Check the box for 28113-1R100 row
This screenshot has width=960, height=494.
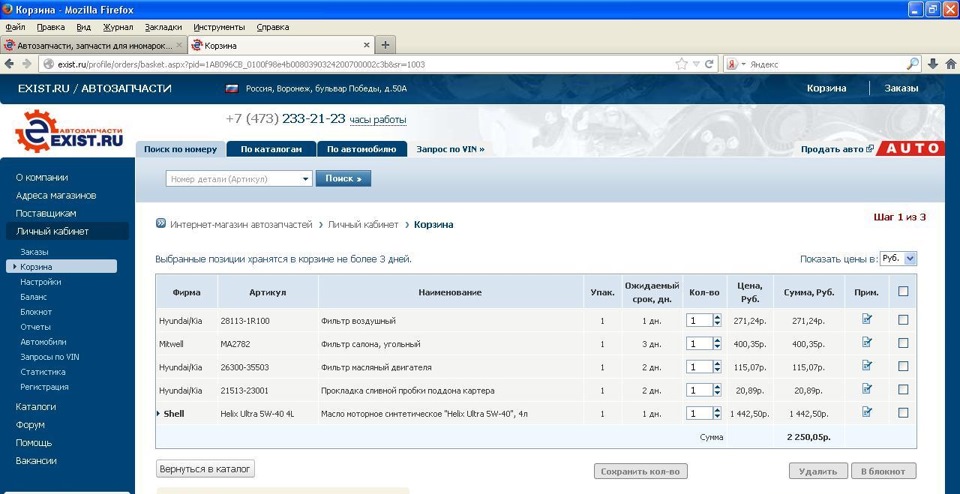pyautogui.click(x=903, y=320)
